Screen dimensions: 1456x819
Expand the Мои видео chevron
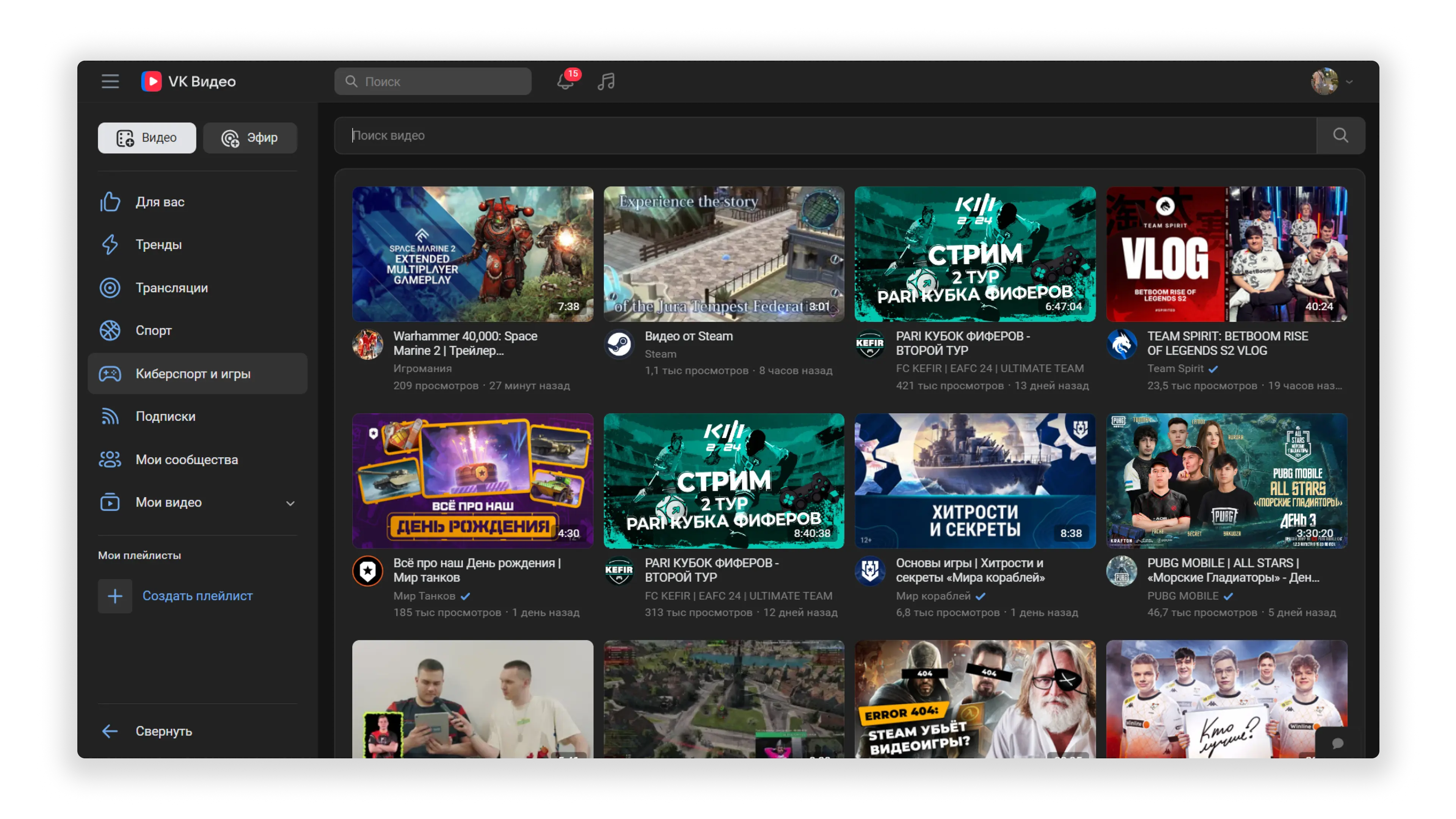tap(290, 503)
